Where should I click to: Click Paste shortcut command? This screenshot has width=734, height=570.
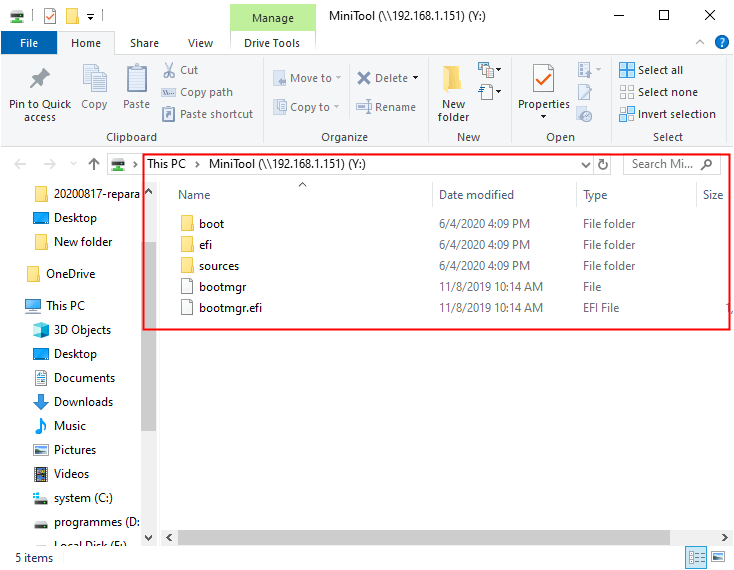tap(207, 114)
